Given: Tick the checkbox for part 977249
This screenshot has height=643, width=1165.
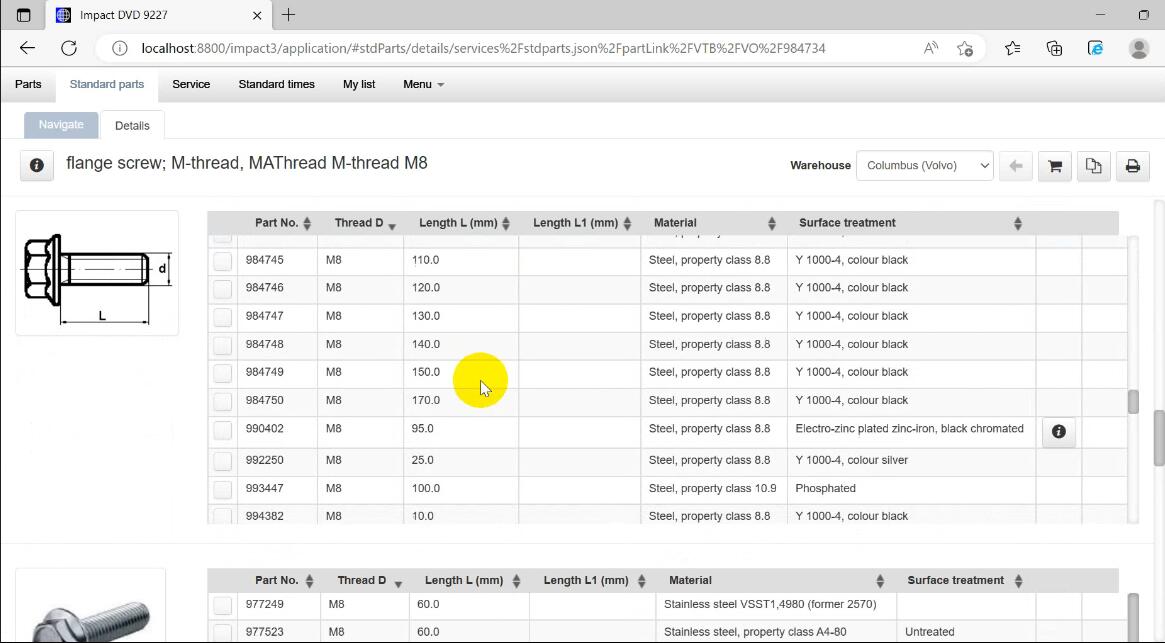Looking at the screenshot, I should pos(222,605).
